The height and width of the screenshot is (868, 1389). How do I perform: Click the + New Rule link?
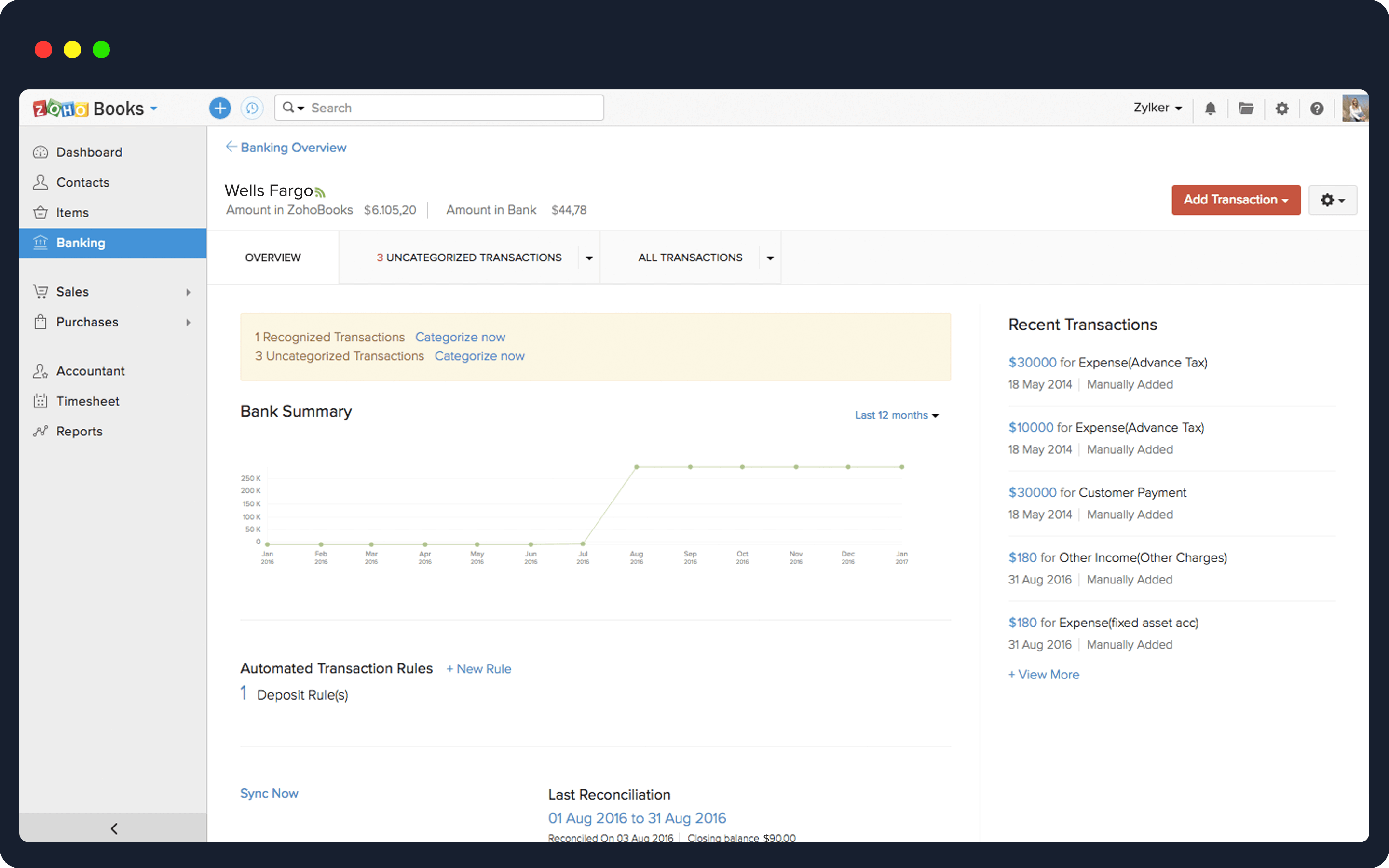(479, 669)
